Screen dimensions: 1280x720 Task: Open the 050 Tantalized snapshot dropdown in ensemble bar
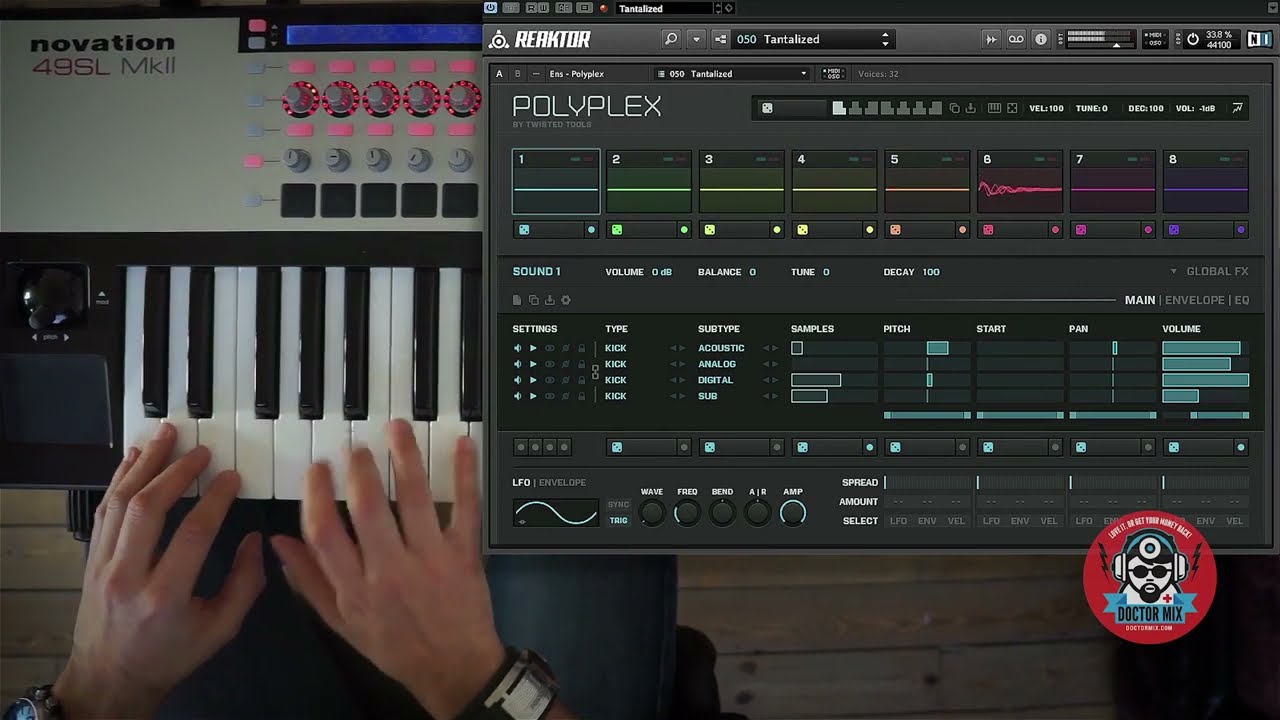tap(733, 73)
